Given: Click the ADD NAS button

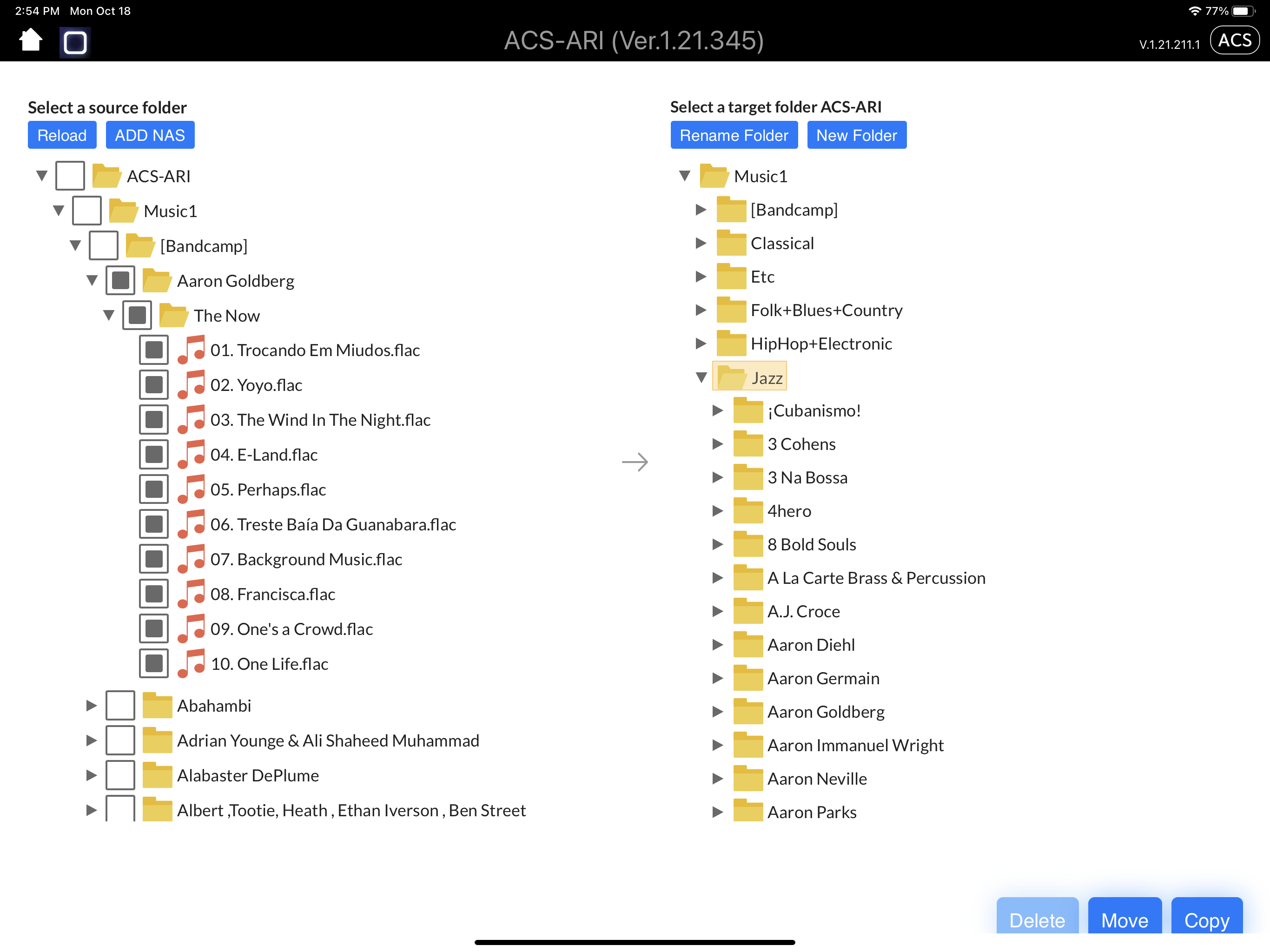Looking at the screenshot, I should pos(150,135).
